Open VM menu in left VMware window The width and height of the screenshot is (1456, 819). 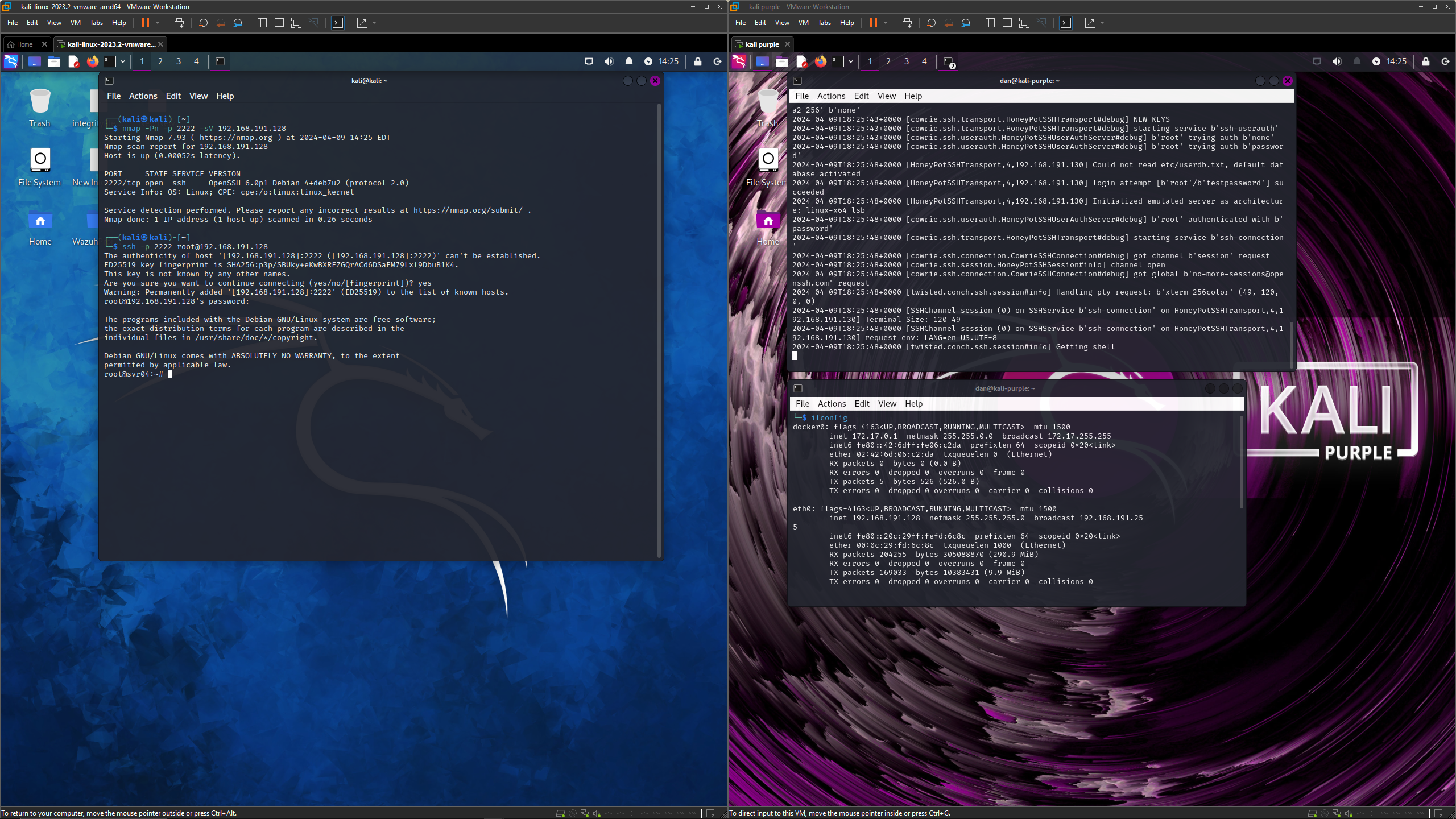(x=75, y=23)
